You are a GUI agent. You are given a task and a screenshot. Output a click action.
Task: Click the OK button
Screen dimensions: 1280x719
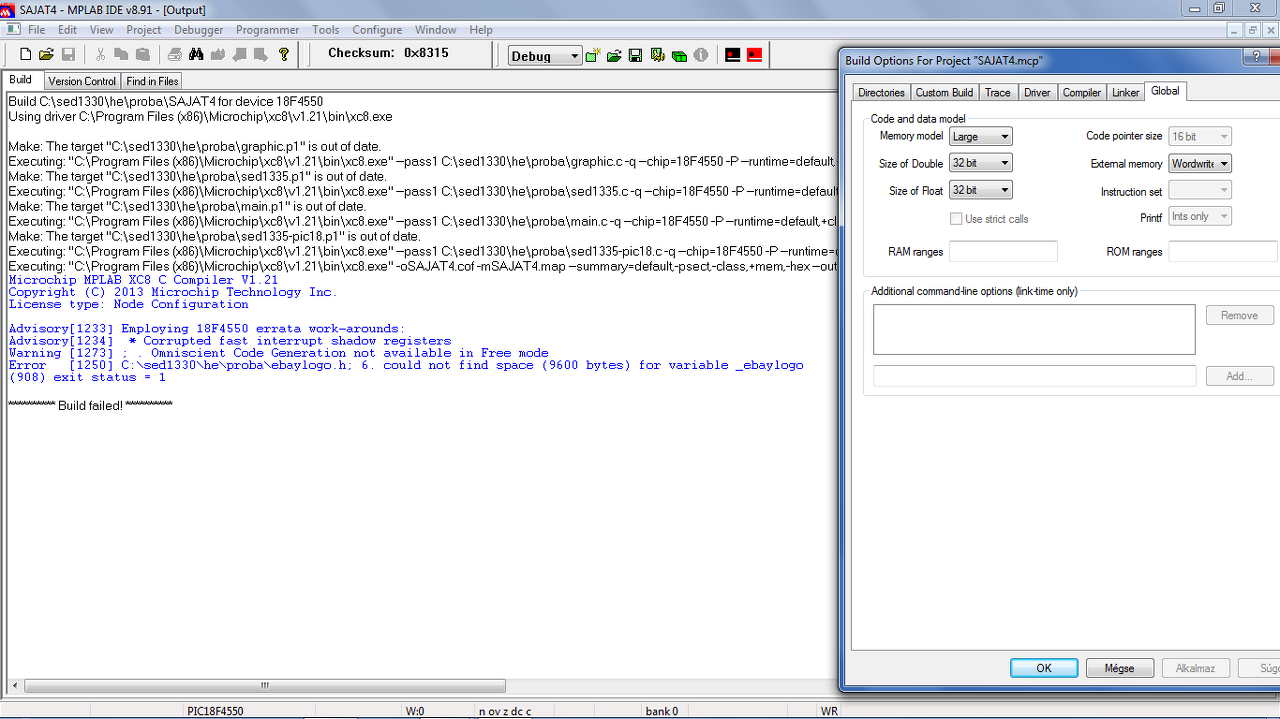click(x=1044, y=668)
